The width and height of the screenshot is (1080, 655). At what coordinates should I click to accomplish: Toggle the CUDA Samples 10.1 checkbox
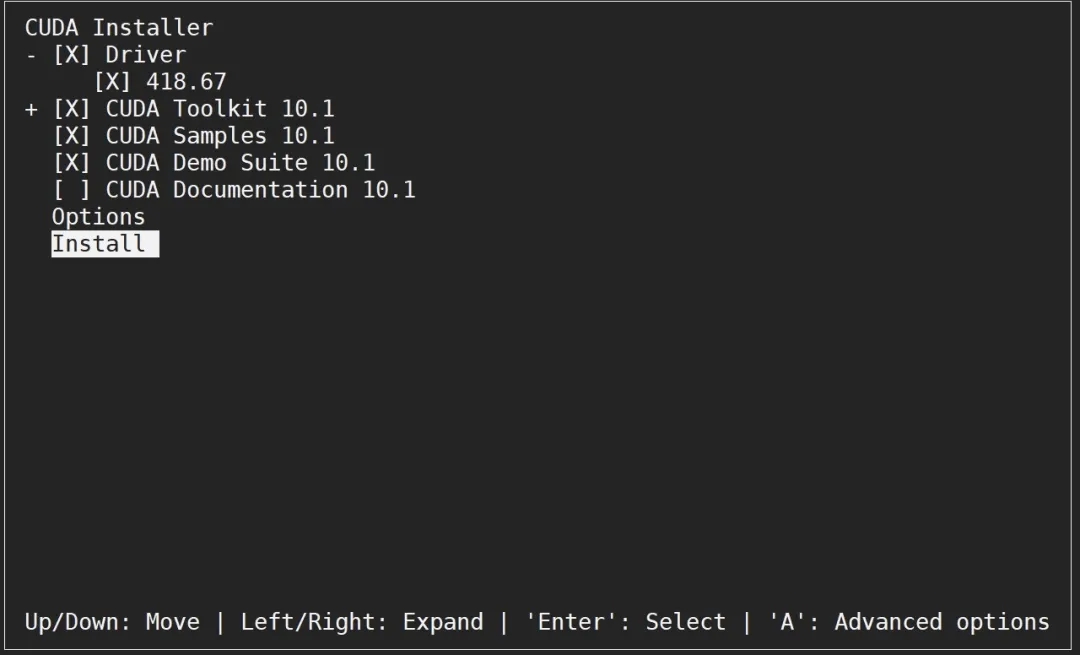(x=72, y=136)
